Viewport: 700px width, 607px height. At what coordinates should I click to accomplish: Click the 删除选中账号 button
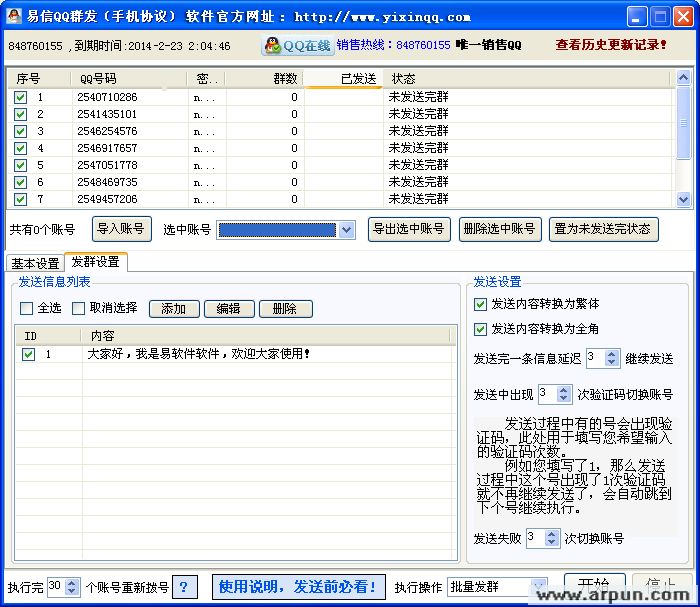click(500, 229)
